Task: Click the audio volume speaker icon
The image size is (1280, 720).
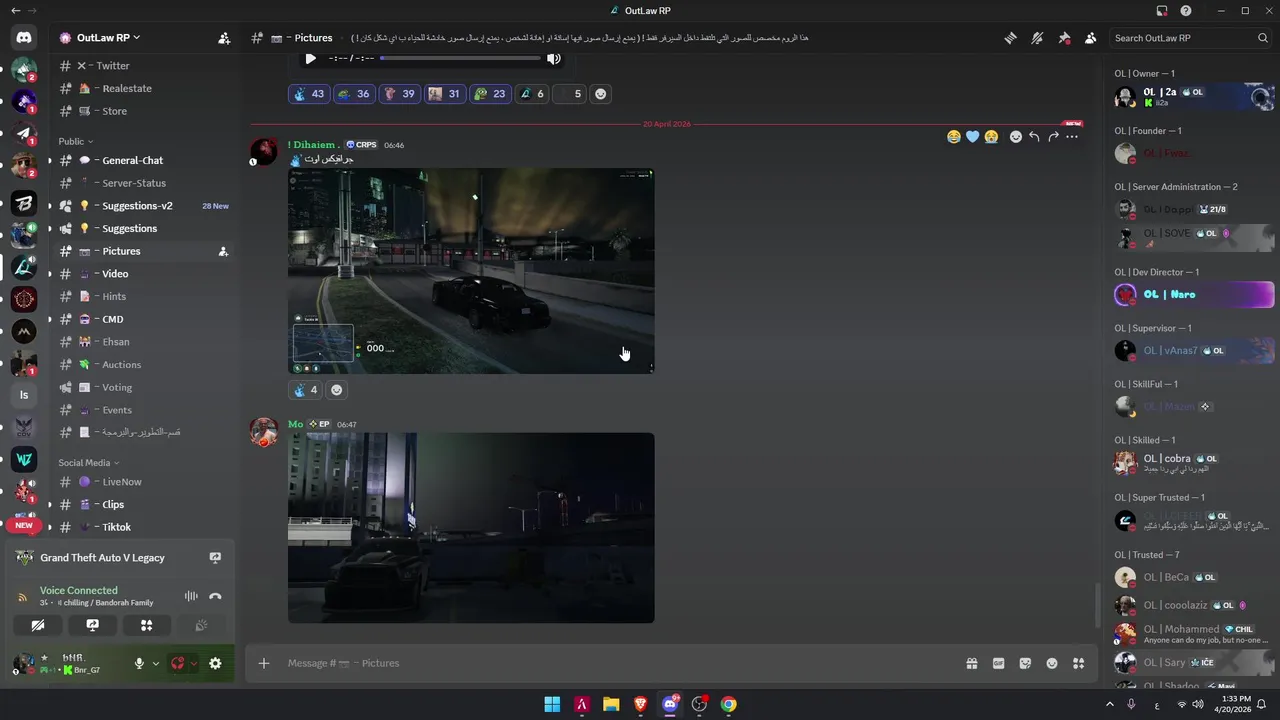Action: coord(553,59)
